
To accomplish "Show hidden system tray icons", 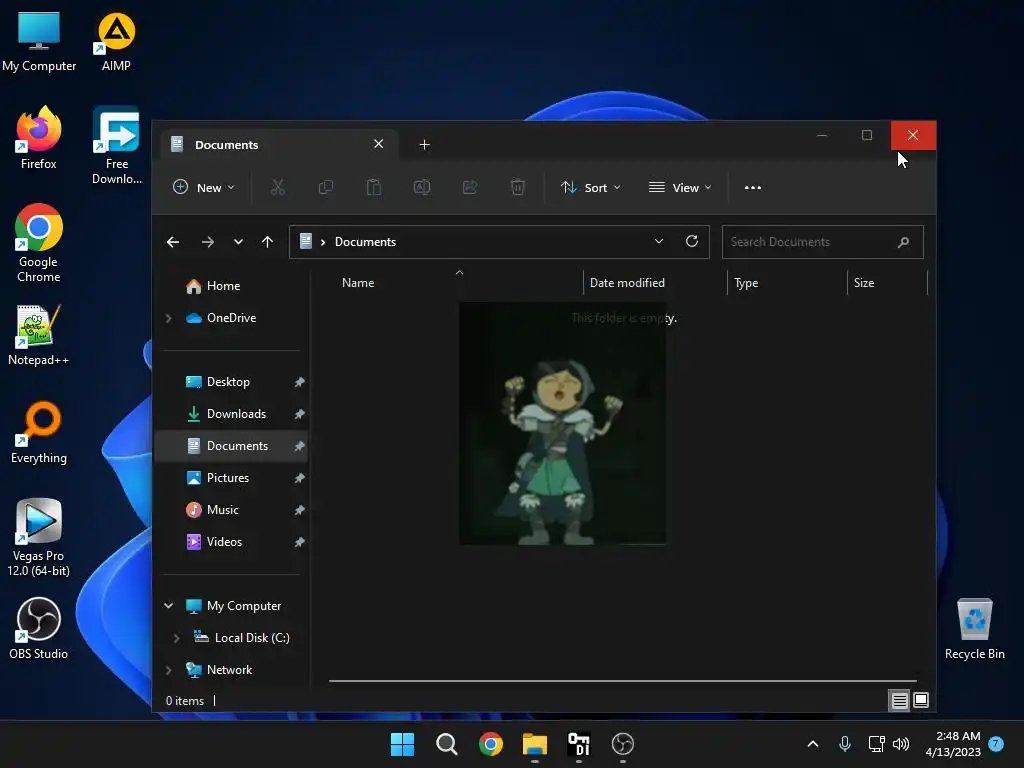I will (813, 744).
